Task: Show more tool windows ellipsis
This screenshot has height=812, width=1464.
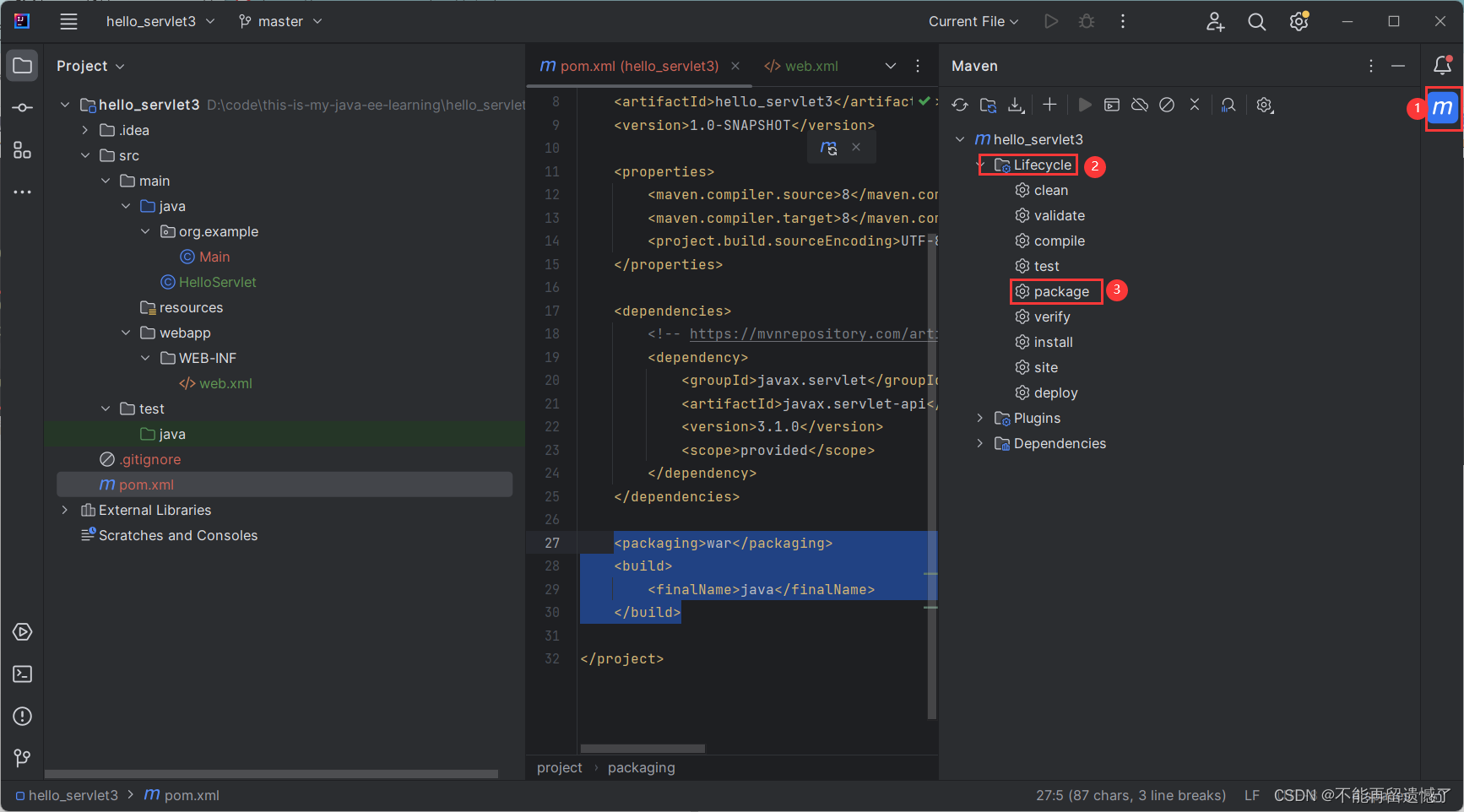Action: [x=23, y=192]
